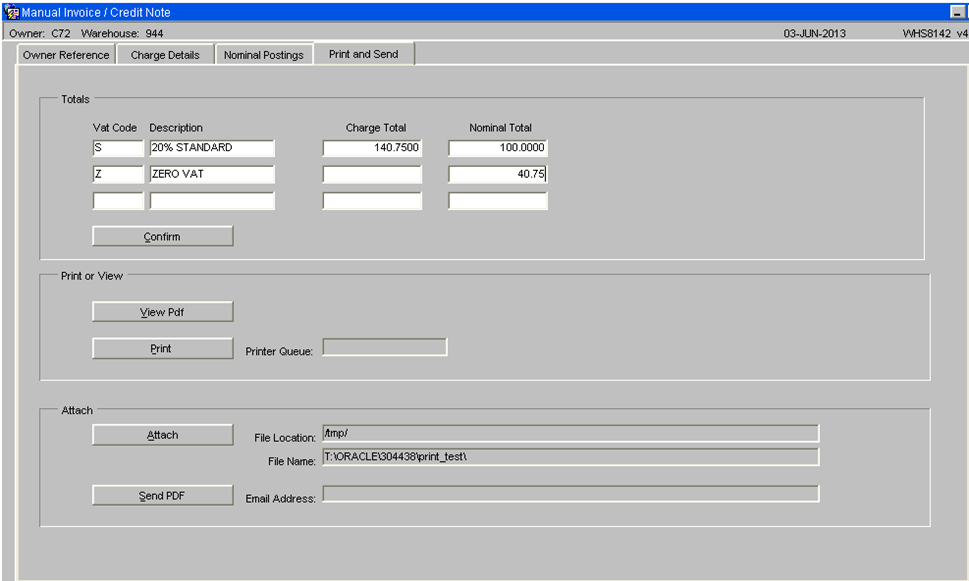The width and height of the screenshot is (969, 581).
Task: Click the empty Charge Total field for ZERO VAT
Action: [x=372, y=174]
